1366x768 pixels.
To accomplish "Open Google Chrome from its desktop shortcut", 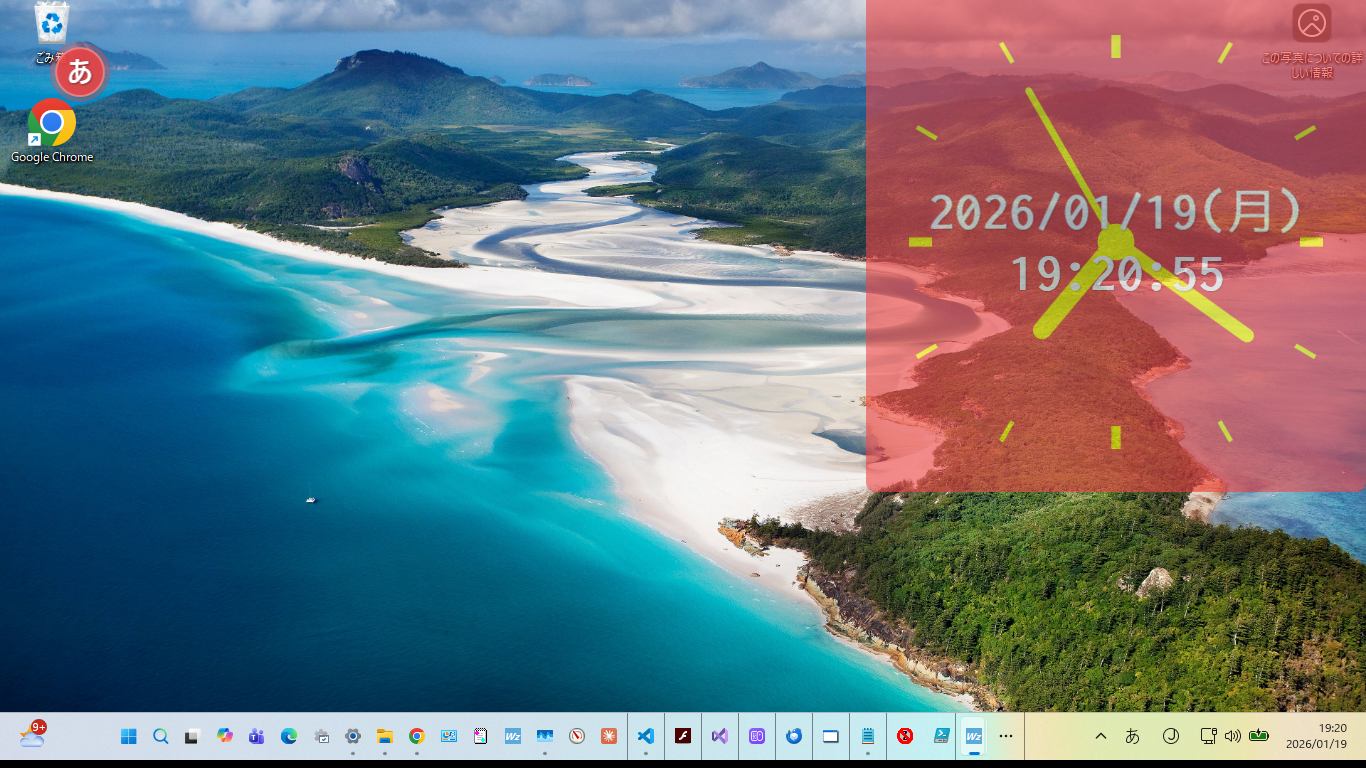I will 52,123.
